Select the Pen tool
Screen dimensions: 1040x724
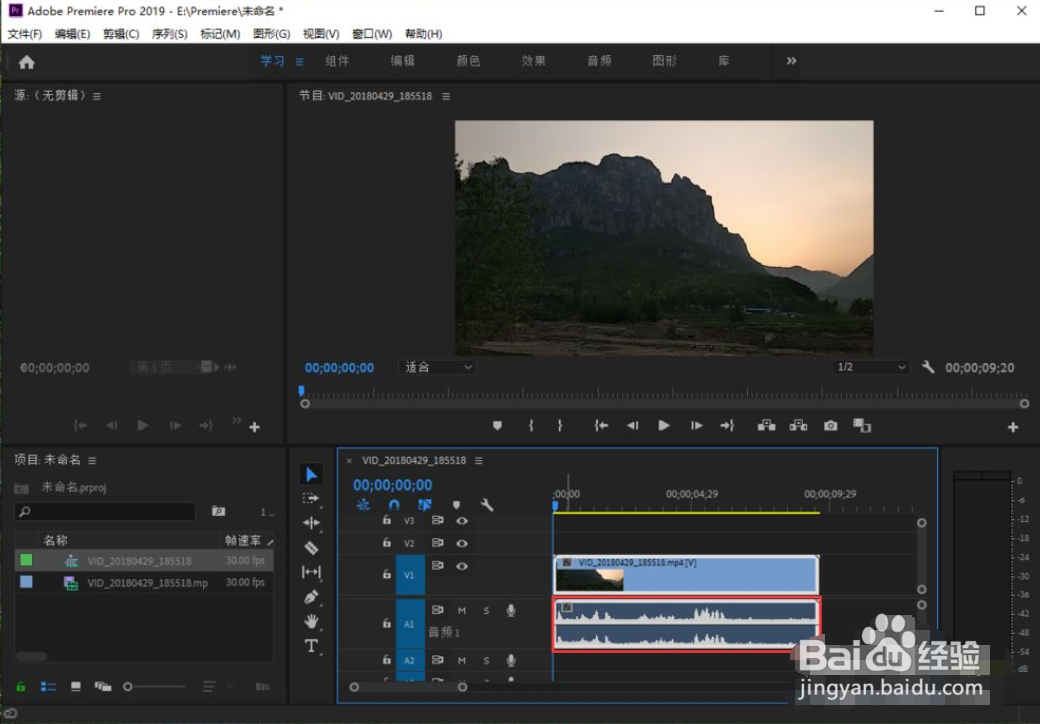(x=310, y=597)
